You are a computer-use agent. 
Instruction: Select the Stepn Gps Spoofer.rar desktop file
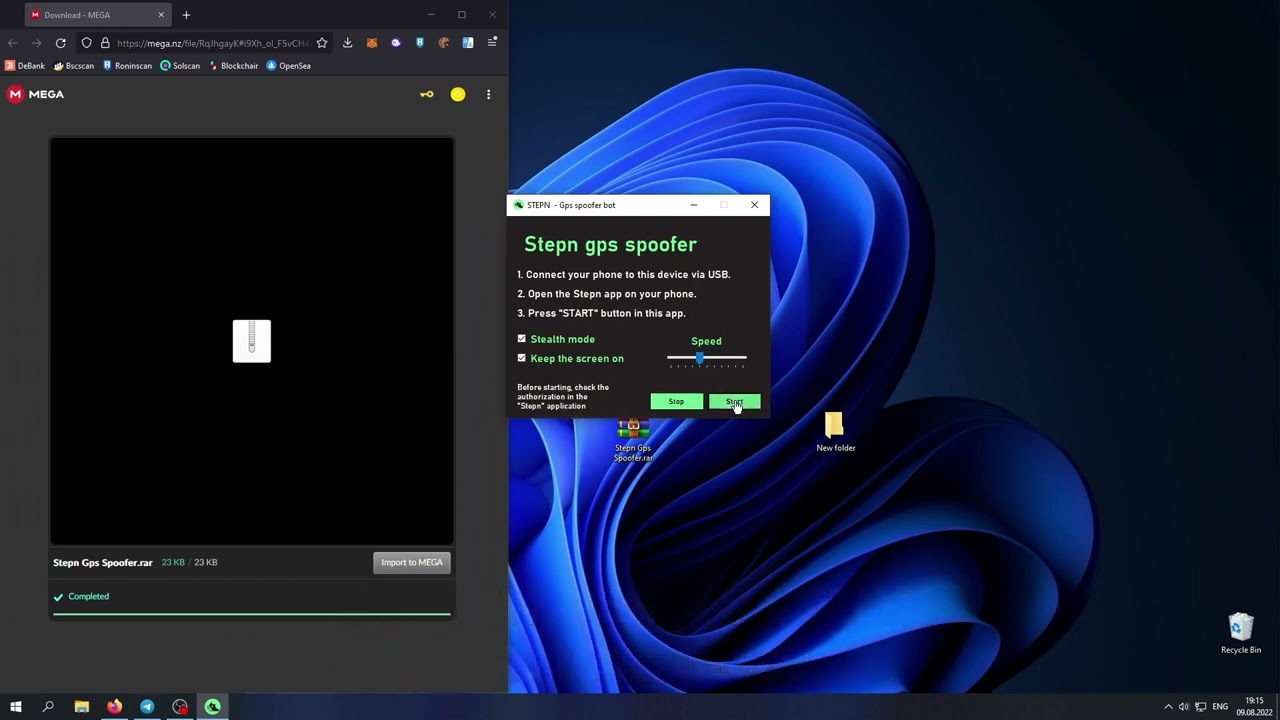pos(633,439)
